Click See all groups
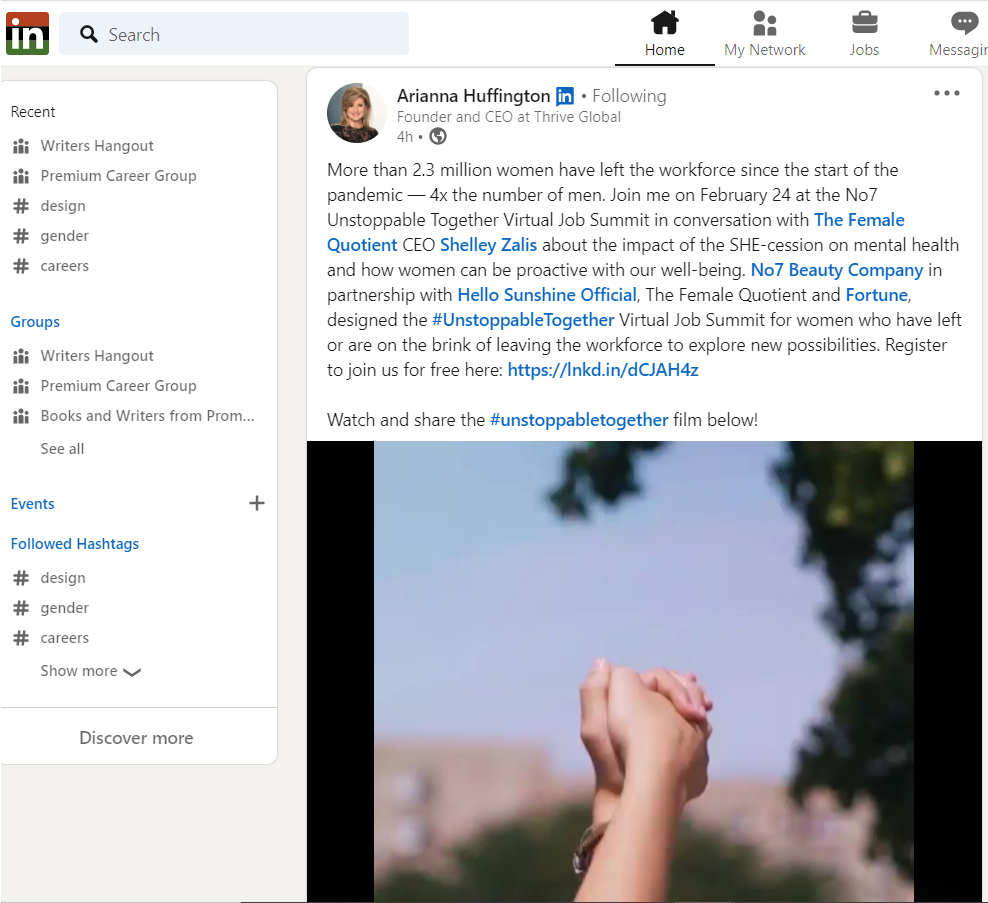This screenshot has width=988, height=903. (62, 449)
